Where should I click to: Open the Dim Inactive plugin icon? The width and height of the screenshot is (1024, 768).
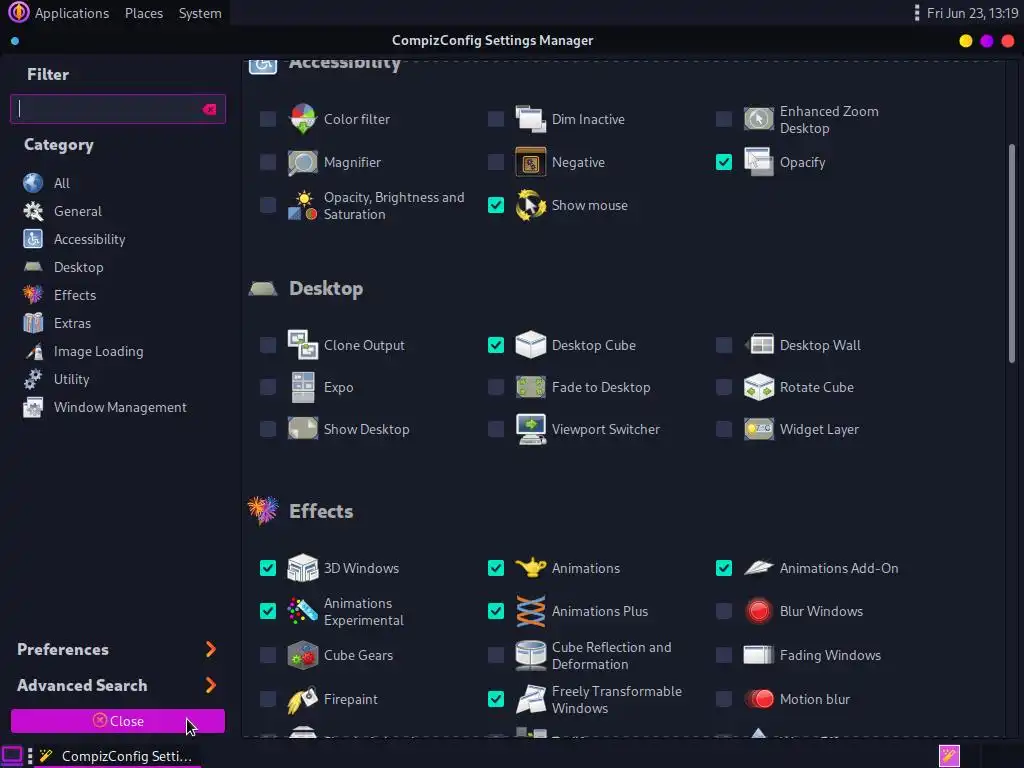click(x=530, y=119)
